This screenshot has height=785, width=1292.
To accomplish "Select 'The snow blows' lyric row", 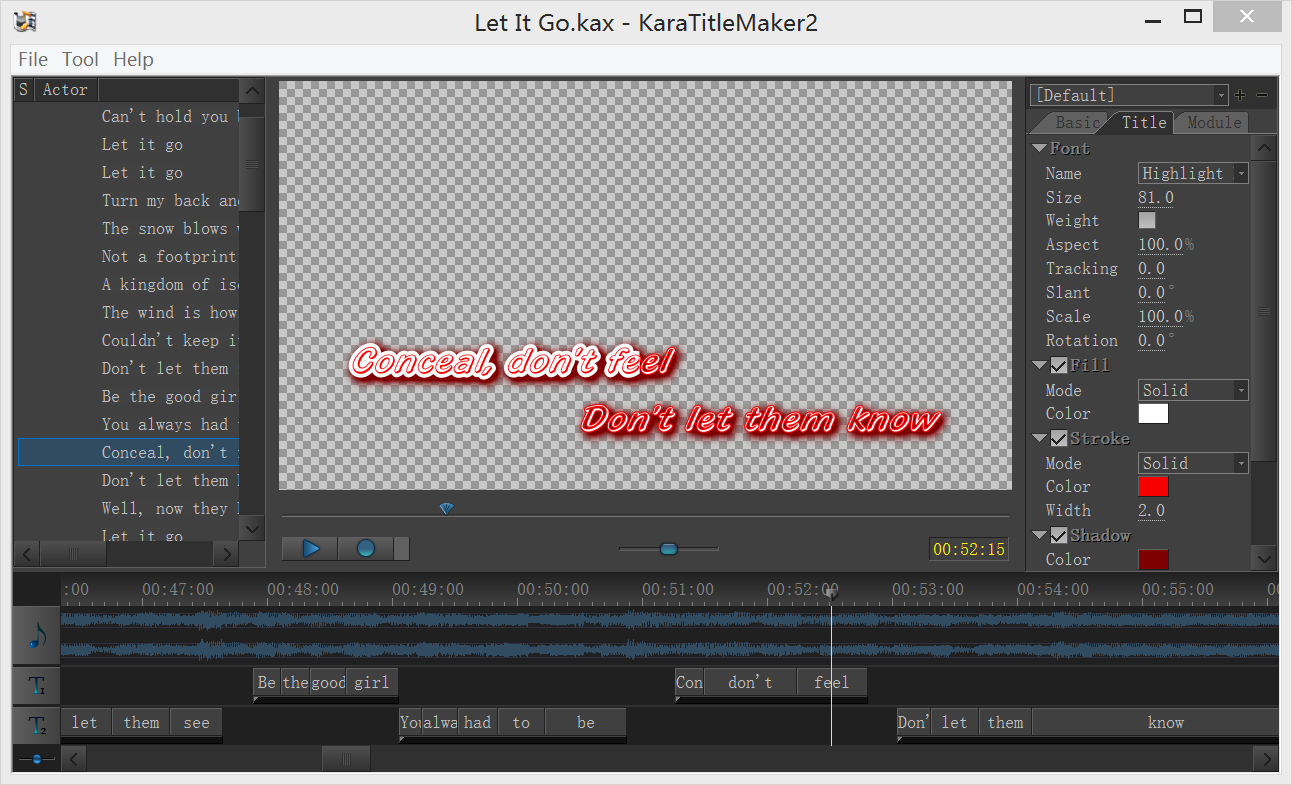I will (128, 228).
